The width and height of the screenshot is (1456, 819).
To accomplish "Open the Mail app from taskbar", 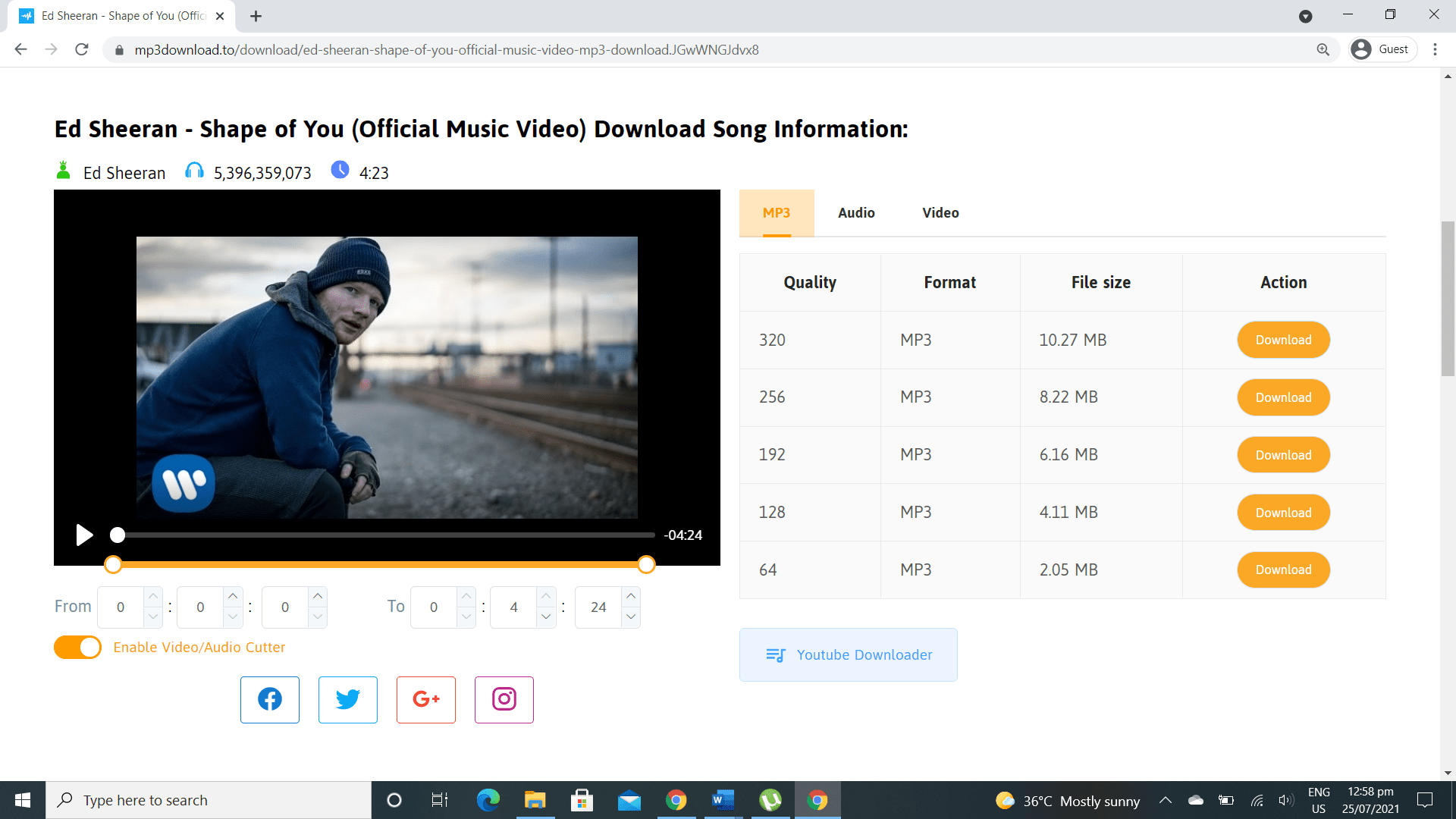I will [629, 800].
